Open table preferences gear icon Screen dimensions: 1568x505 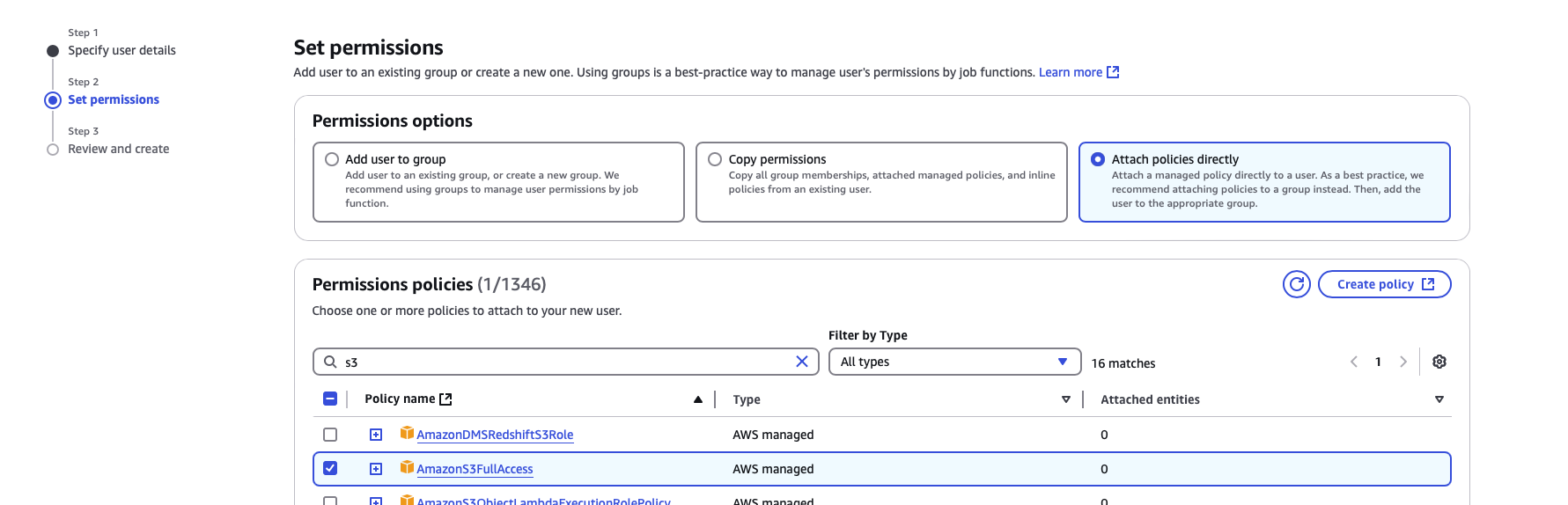(x=1439, y=362)
